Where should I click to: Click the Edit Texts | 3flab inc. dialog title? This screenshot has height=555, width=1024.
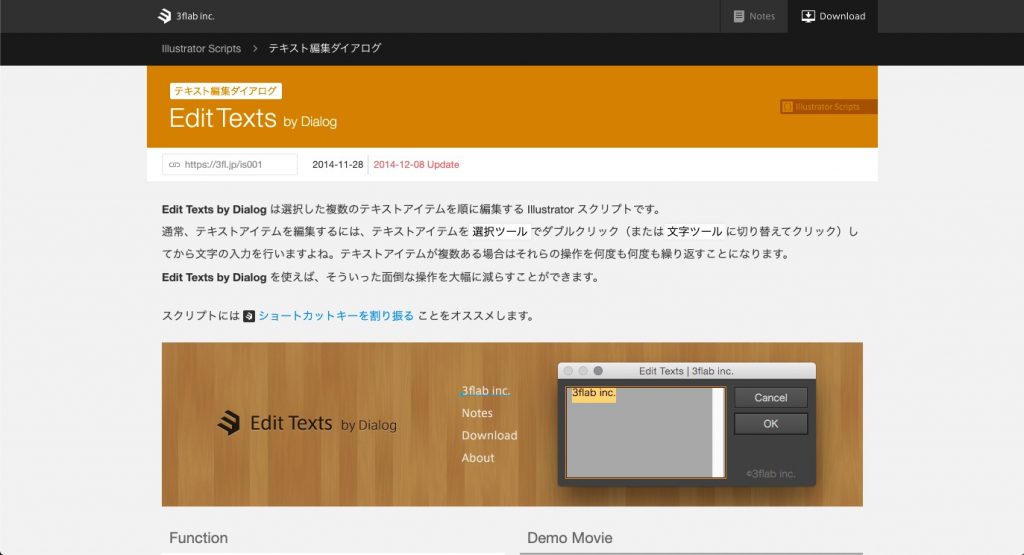pyautogui.click(x=686, y=371)
